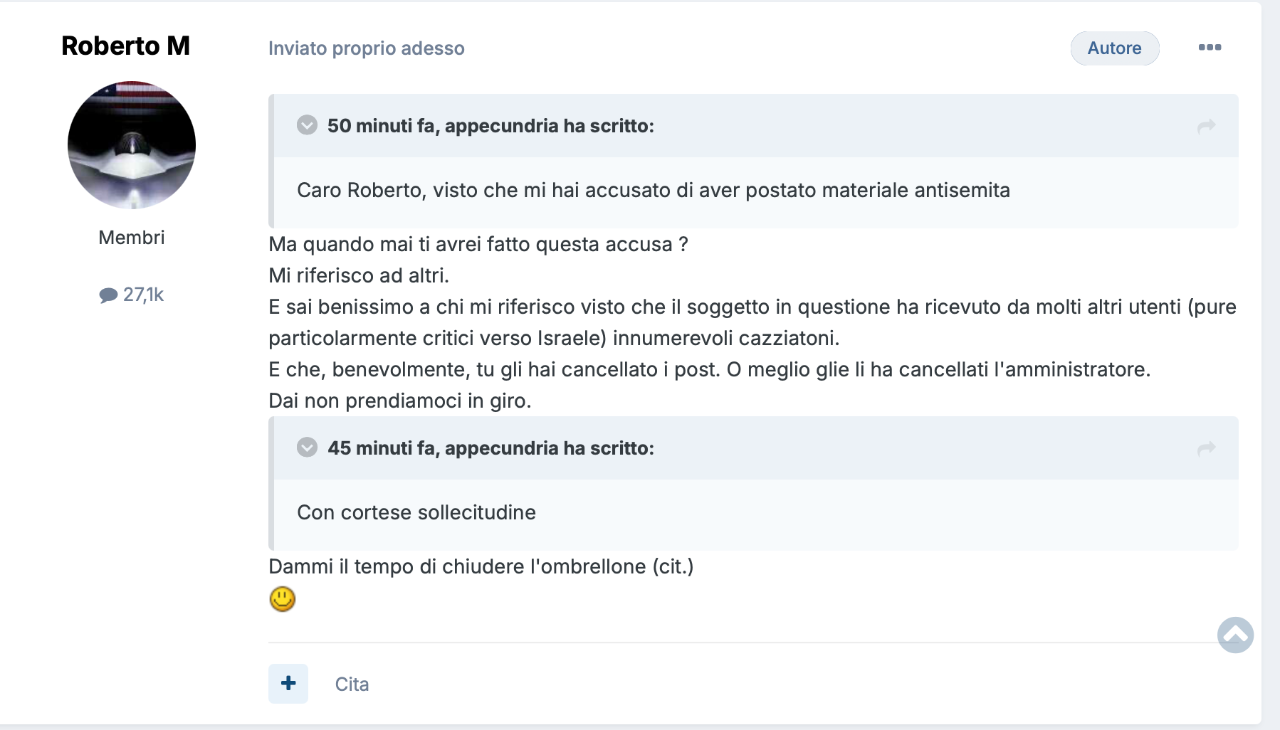This screenshot has width=1280, height=730.
Task: Click the Autore badge
Action: click(x=1115, y=48)
